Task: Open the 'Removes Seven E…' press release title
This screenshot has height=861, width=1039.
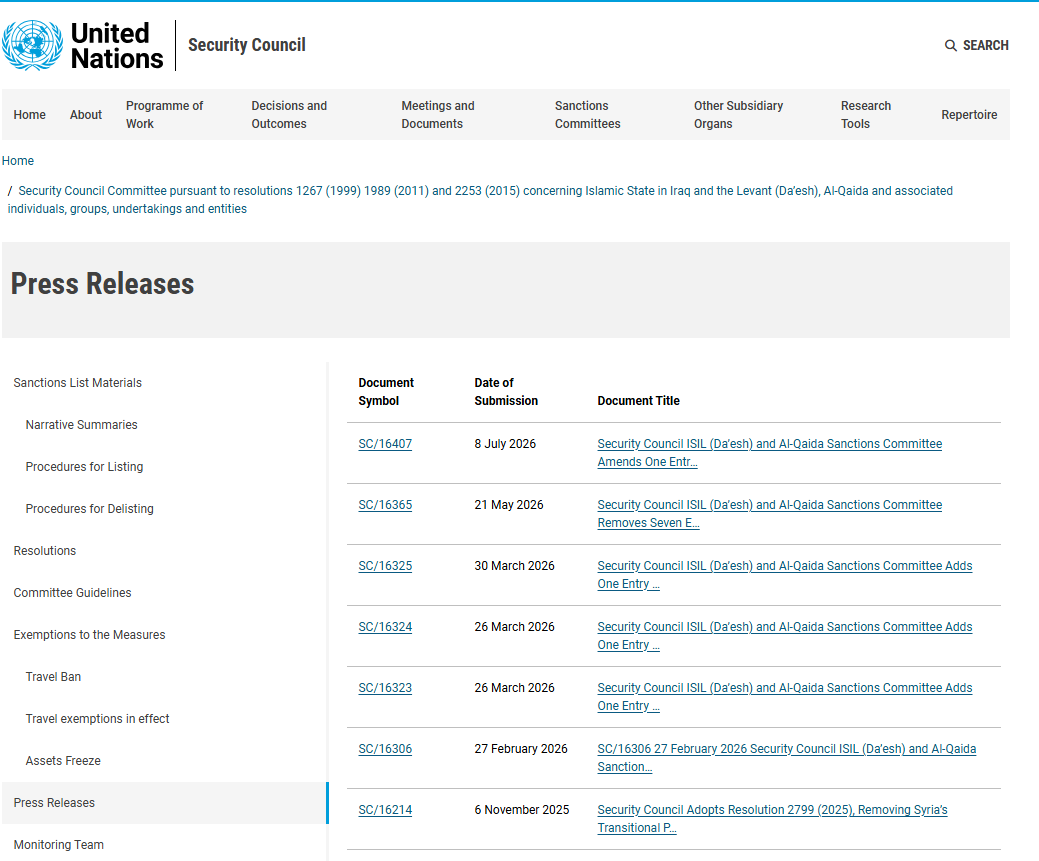Action: coord(769,514)
